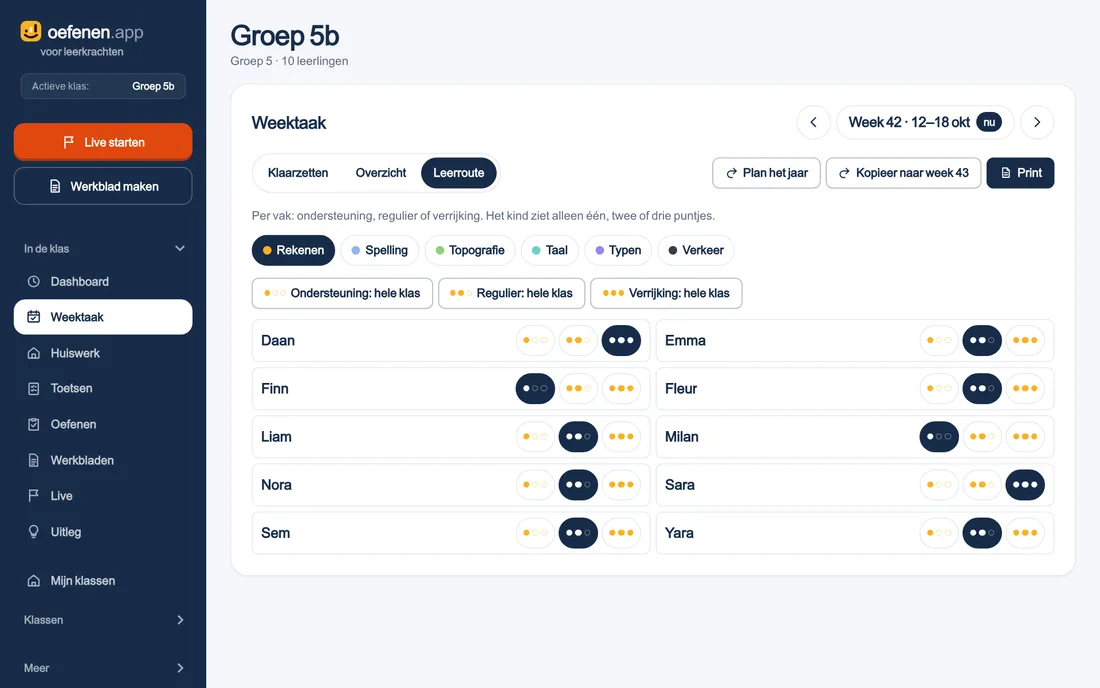
Task: Click the Werkbladen document icon
Action: click(x=33, y=460)
